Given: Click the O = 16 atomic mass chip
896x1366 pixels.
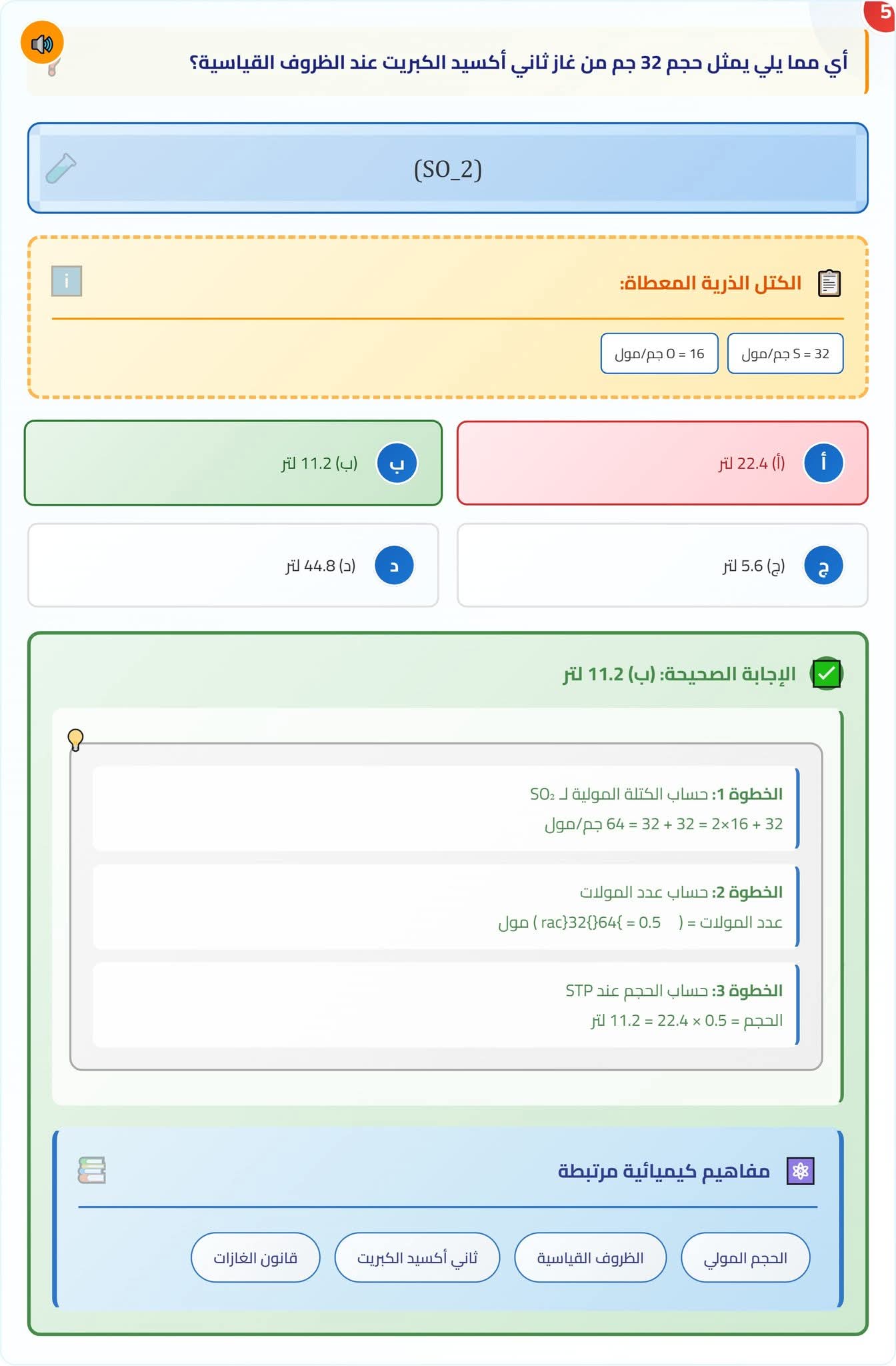Looking at the screenshot, I should pos(659,354).
